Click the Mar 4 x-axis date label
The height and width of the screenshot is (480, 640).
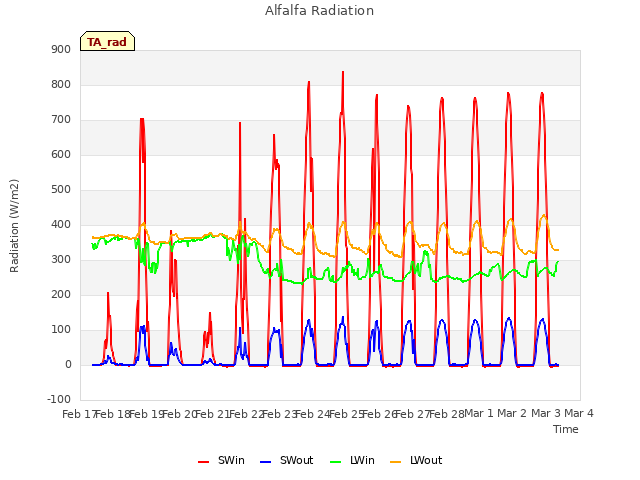(x=579, y=413)
